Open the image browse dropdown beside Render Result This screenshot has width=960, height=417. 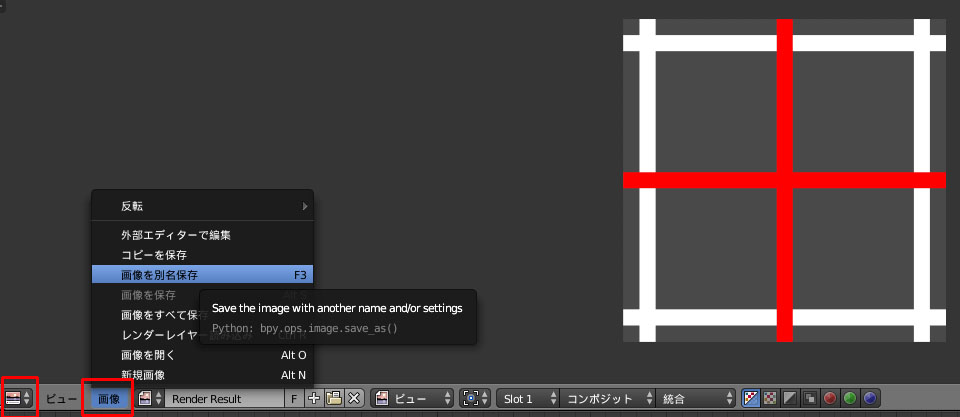tap(150, 399)
